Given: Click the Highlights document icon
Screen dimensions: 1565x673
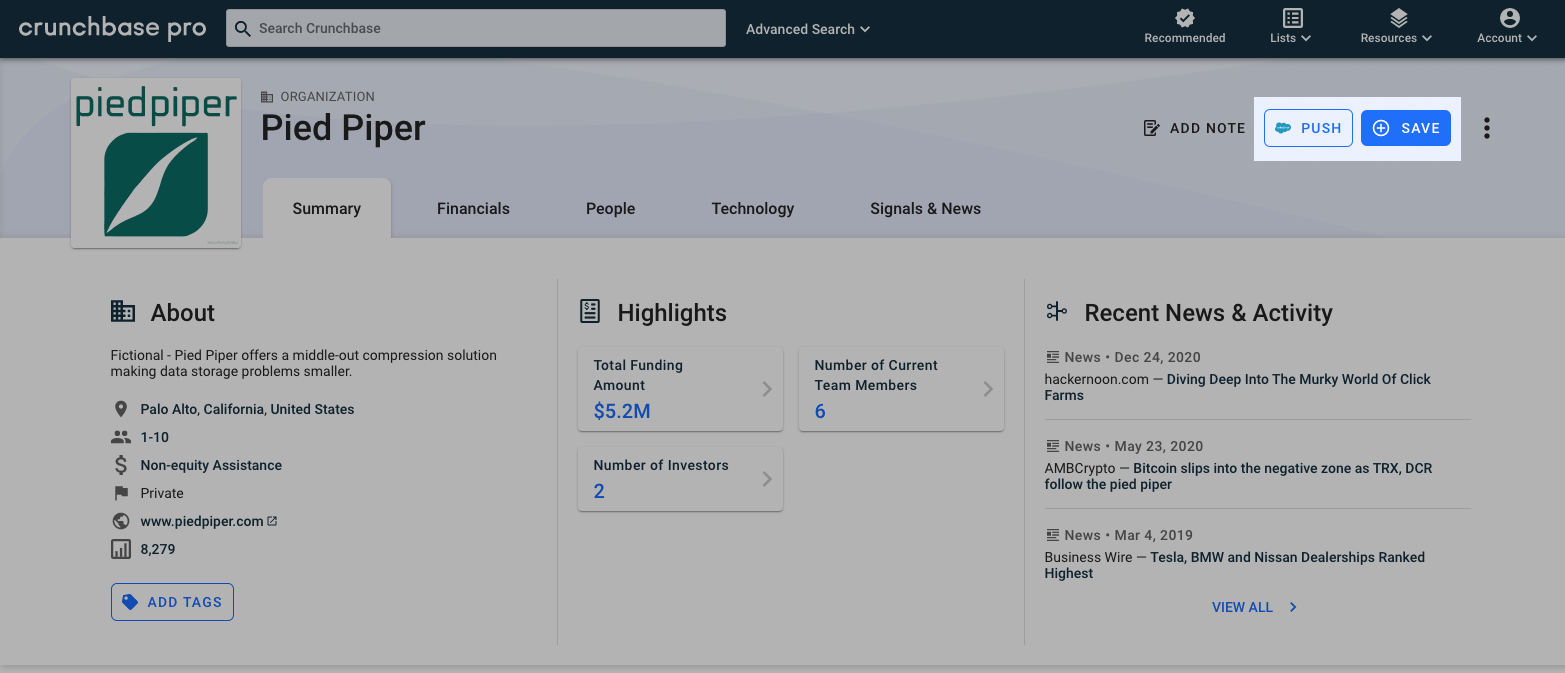Looking at the screenshot, I should click(x=591, y=311).
